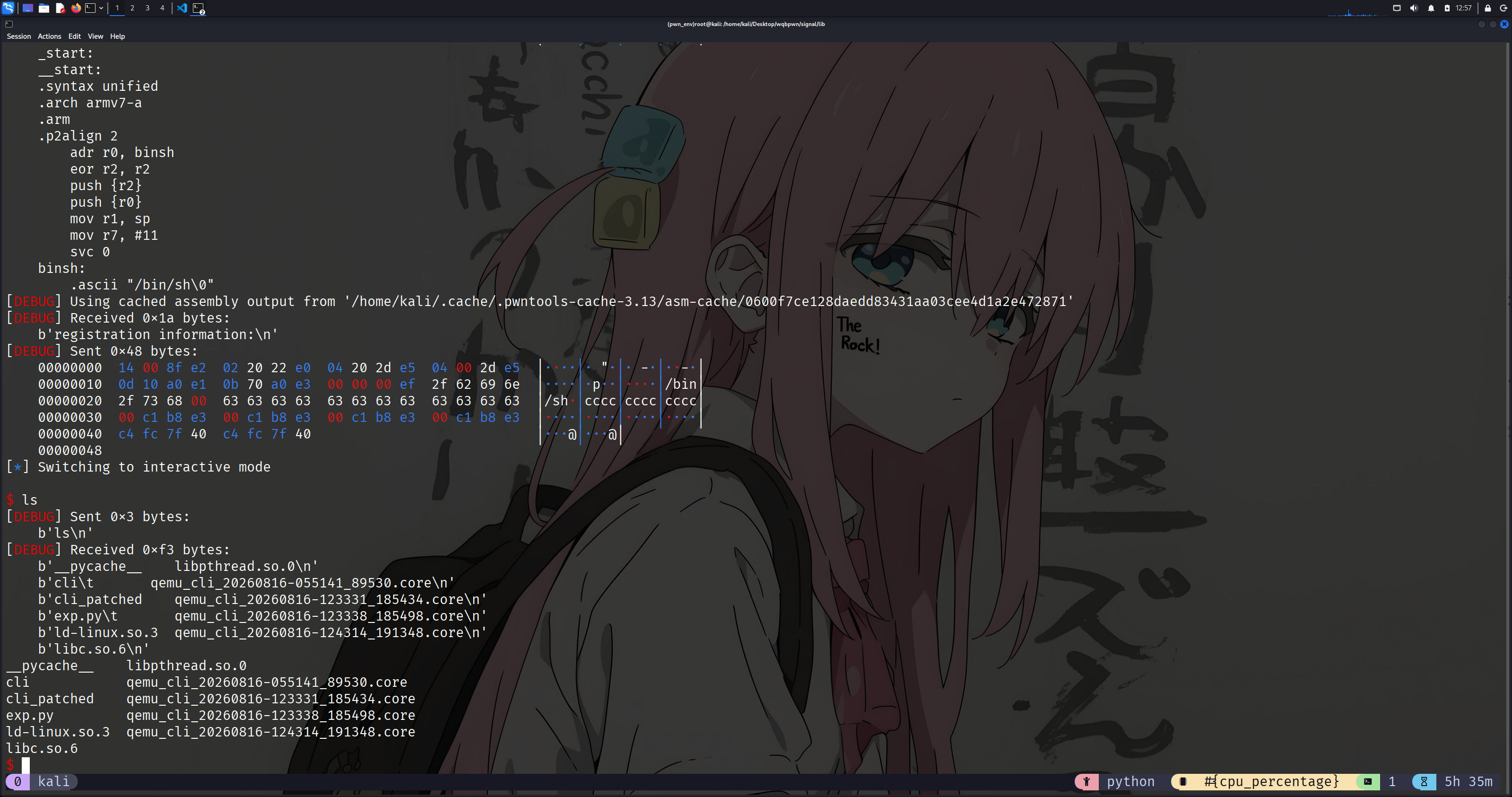1512x797 pixels.
Task: Click the '.ascii "/bin/sh\0"' line
Action: (142, 285)
